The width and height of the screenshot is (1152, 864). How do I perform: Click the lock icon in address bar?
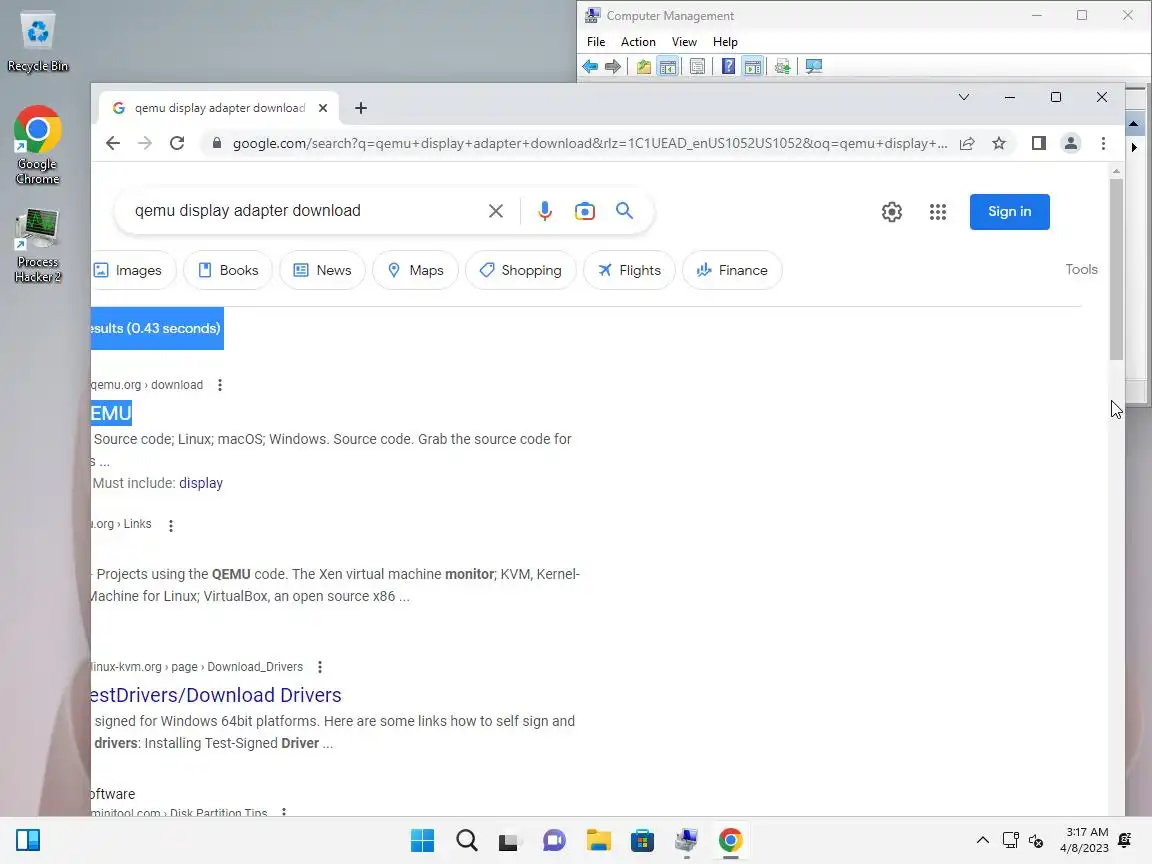(x=217, y=143)
